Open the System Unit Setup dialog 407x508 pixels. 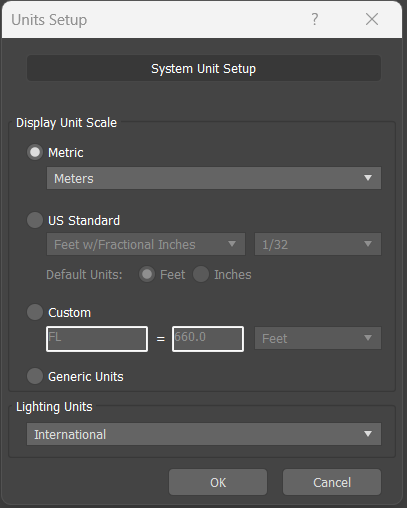point(204,68)
